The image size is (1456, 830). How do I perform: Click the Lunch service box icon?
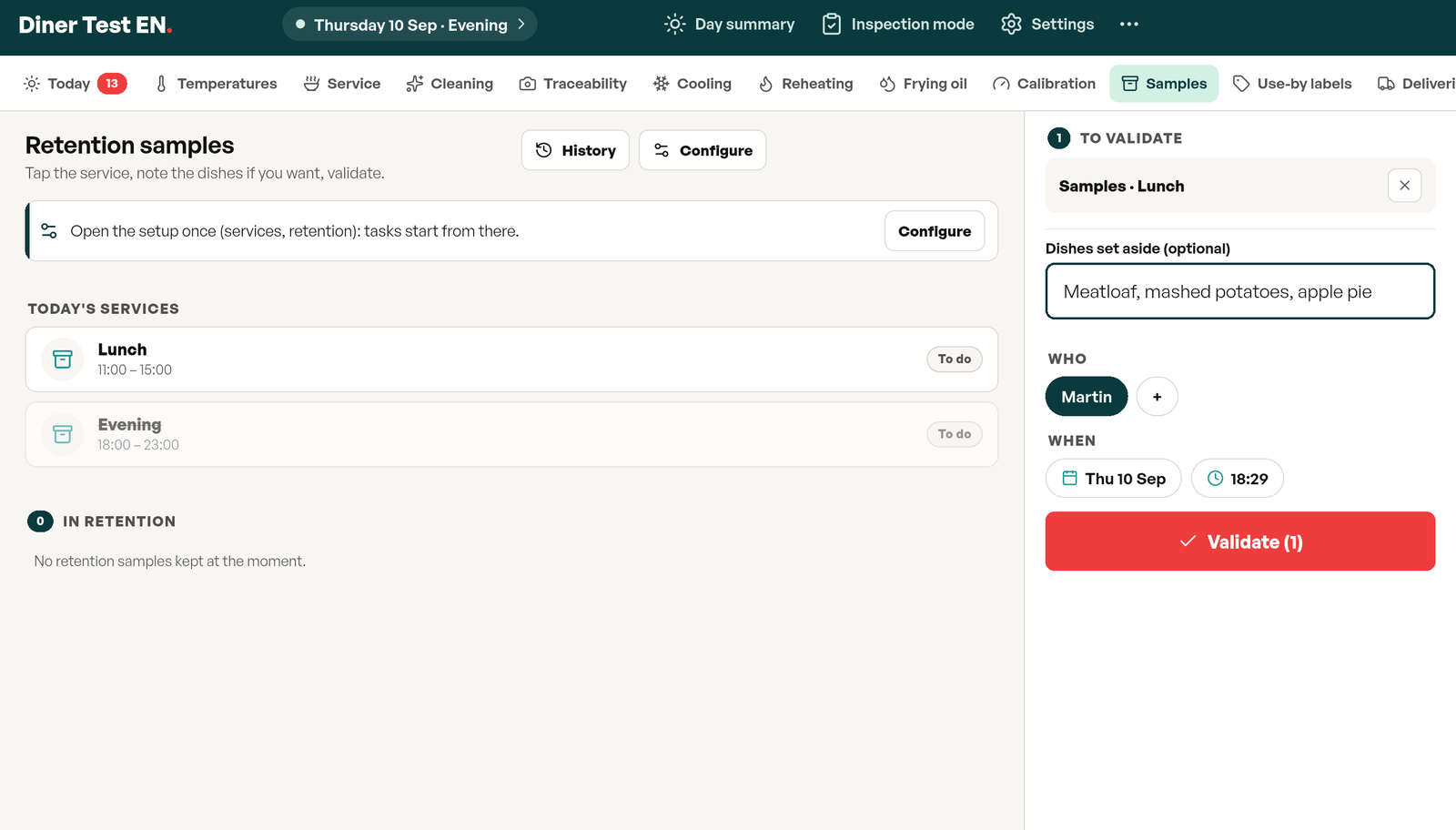click(63, 359)
